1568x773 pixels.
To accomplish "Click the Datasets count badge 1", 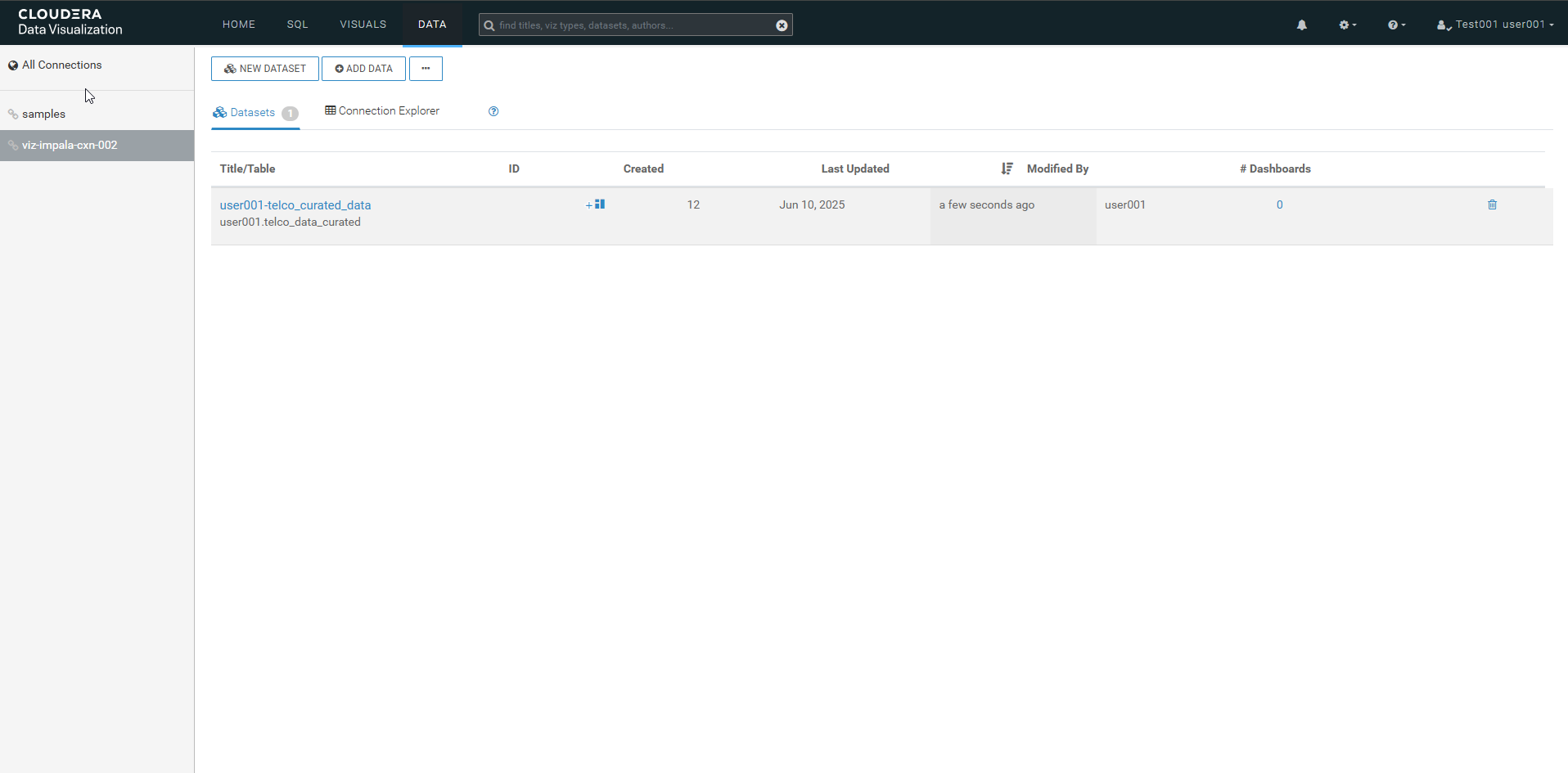I will tap(290, 114).
